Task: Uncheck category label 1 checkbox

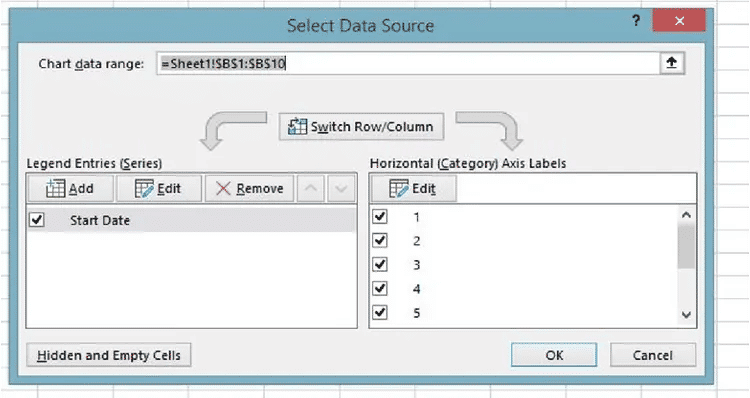Action: click(380, 217)
